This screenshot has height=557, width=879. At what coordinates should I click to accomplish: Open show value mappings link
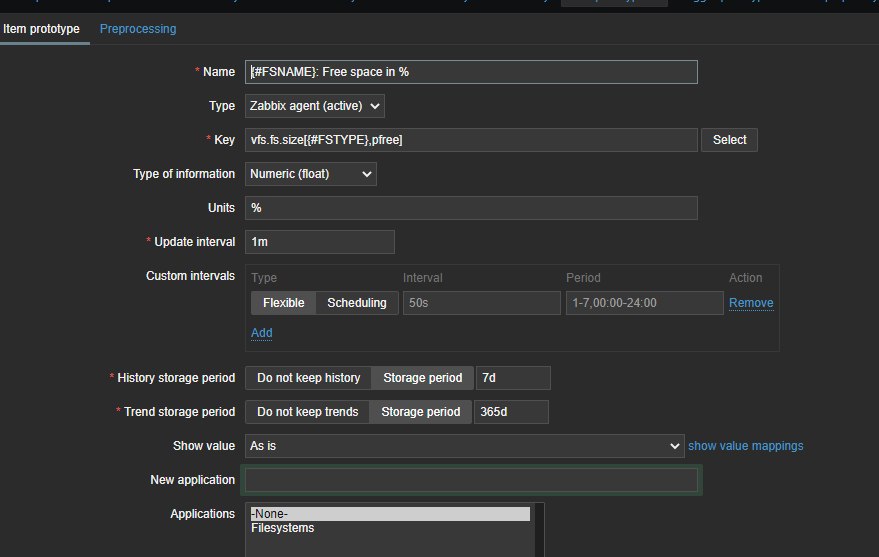point(746,446)
